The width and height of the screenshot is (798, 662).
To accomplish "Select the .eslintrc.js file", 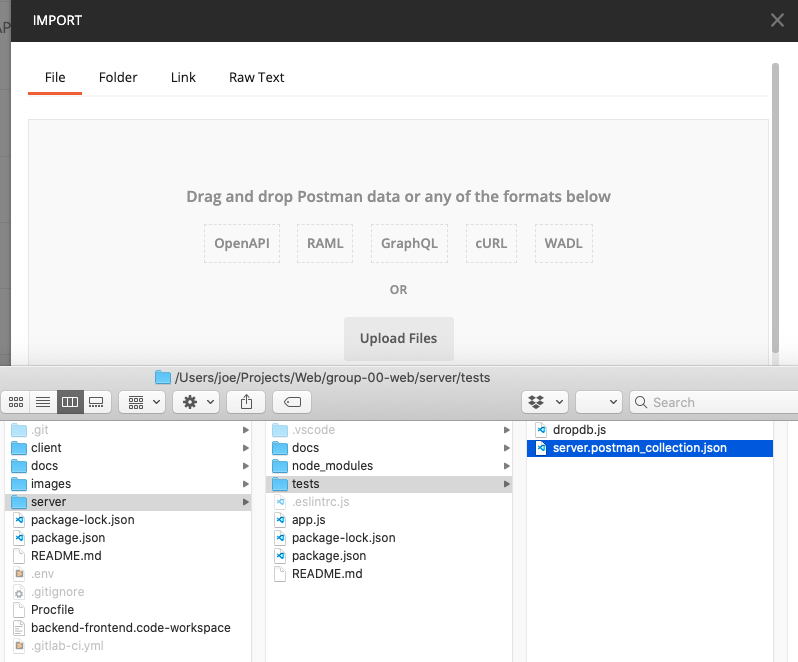I will (389, 502).
